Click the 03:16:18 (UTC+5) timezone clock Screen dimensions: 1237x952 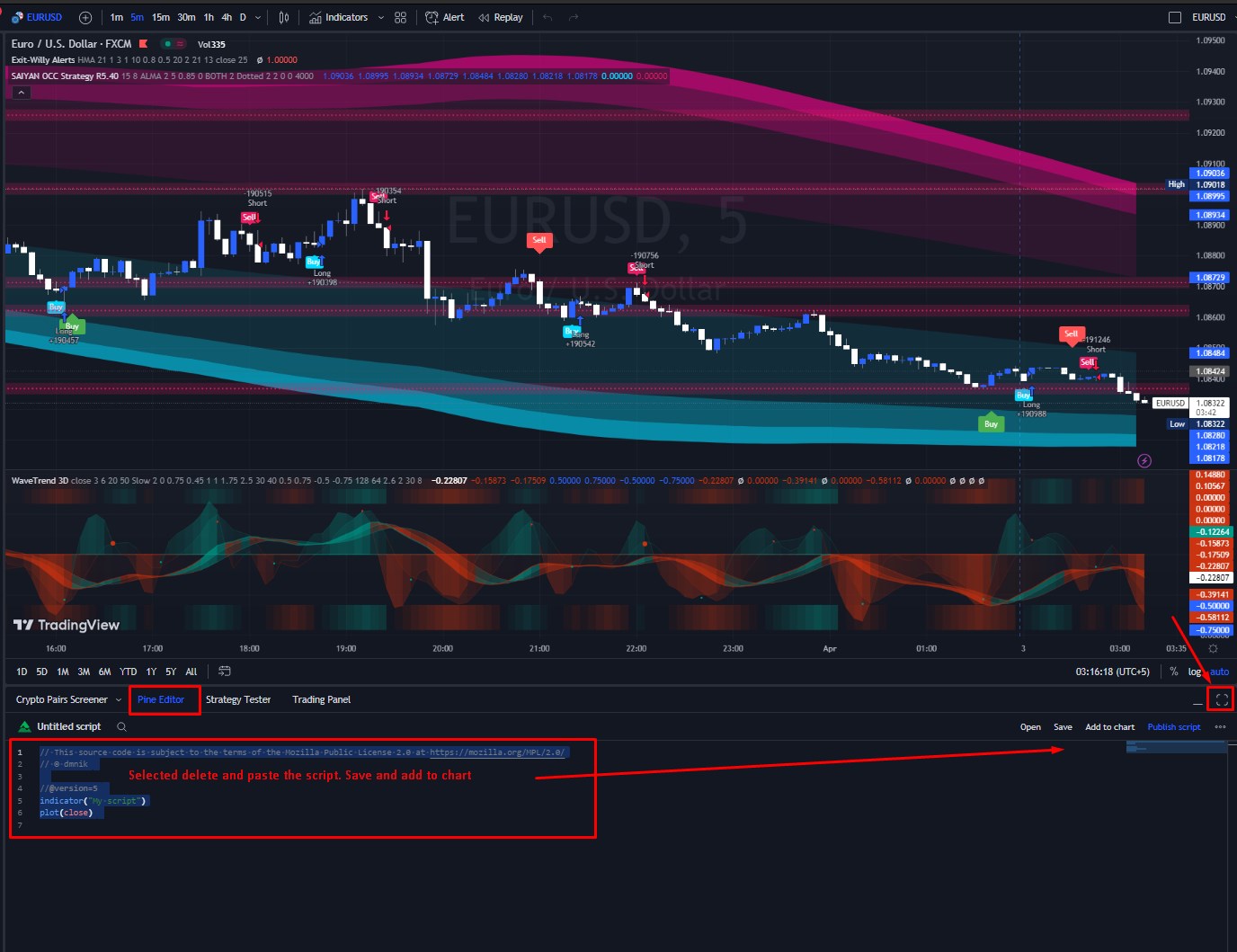pyautogui.click(x=1112, y=672)
